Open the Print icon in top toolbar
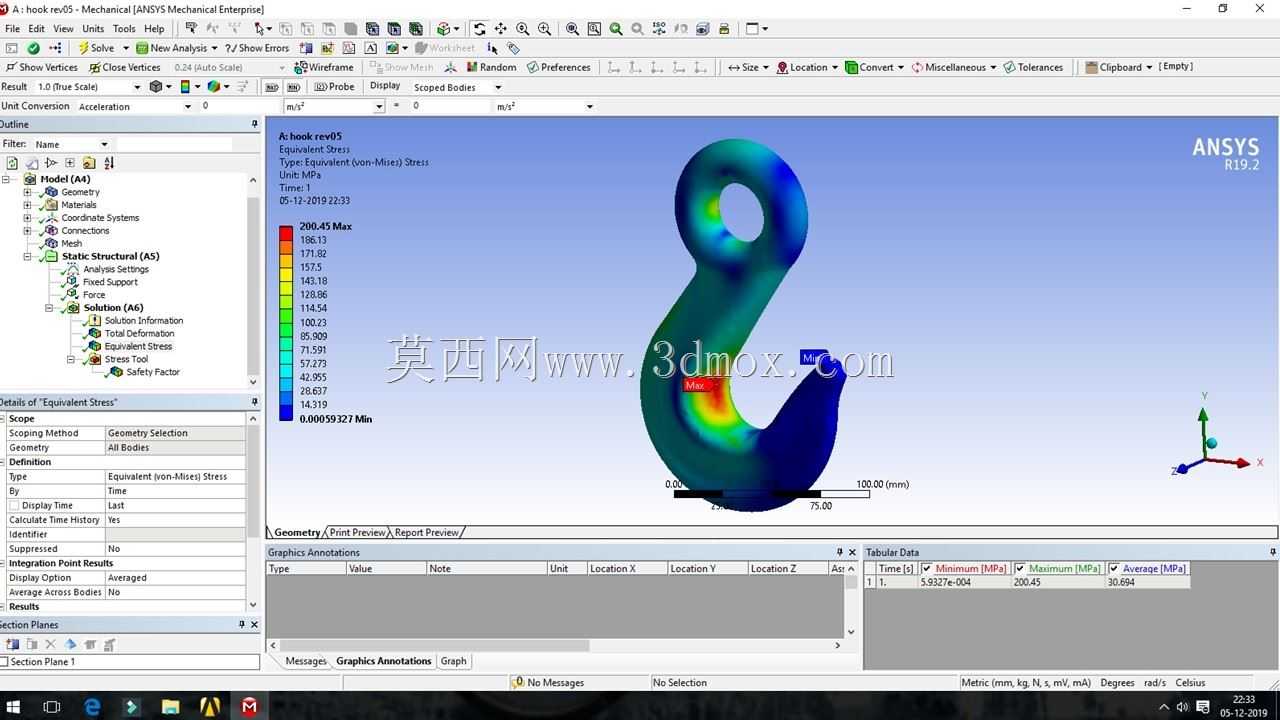 724,29
